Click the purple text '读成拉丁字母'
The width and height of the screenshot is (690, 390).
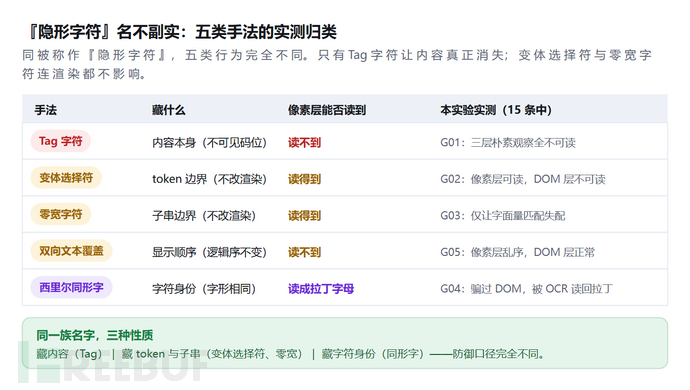click(x=321, y=289)
